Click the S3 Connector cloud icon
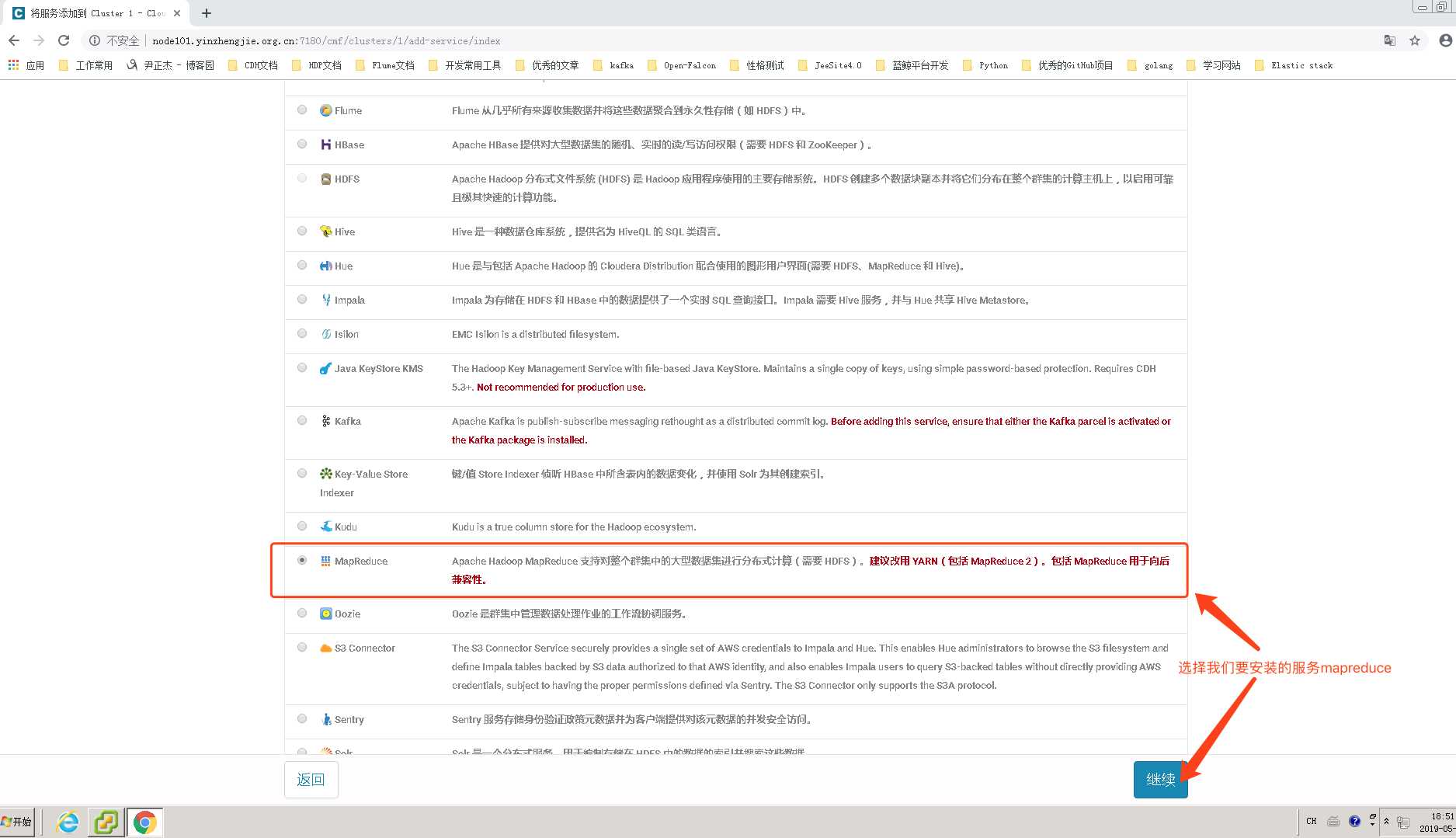This screenshot has height=838, width=1456. click(326, 648)
